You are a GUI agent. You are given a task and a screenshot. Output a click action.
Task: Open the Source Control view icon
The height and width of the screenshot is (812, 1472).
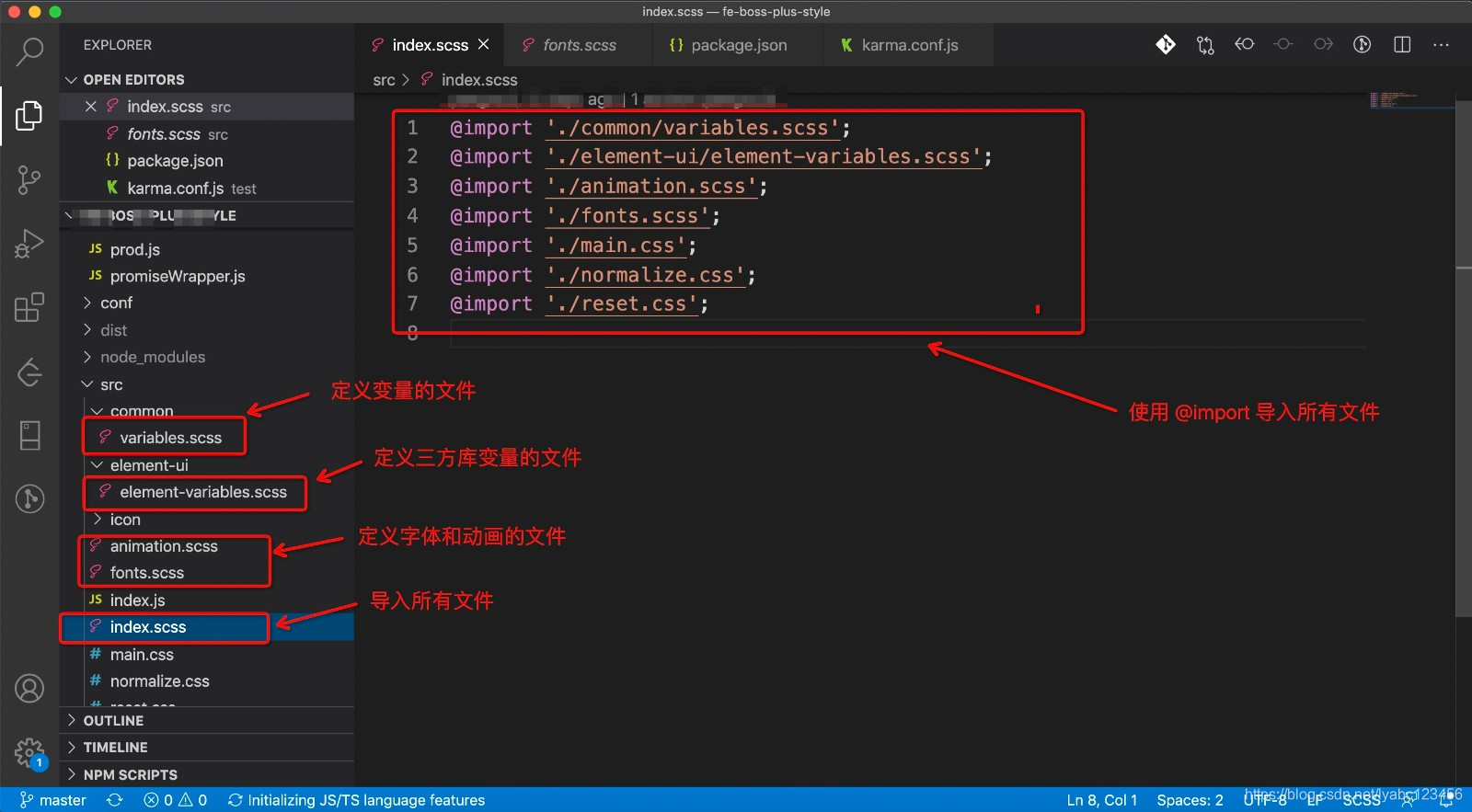click(x=29, y=180)
